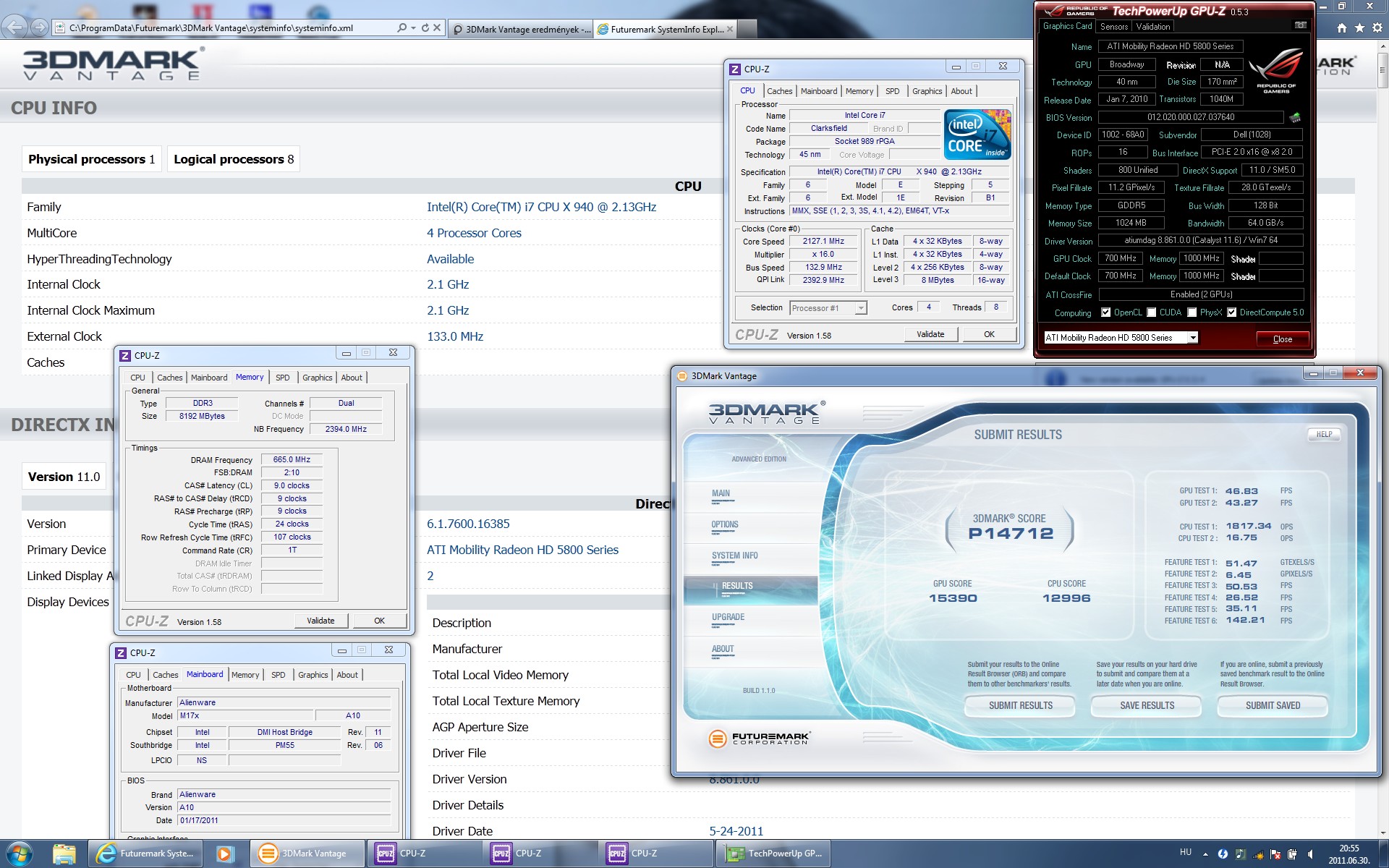
Task: Open the address bar search dropdown arrow
Action: [413, 28]
